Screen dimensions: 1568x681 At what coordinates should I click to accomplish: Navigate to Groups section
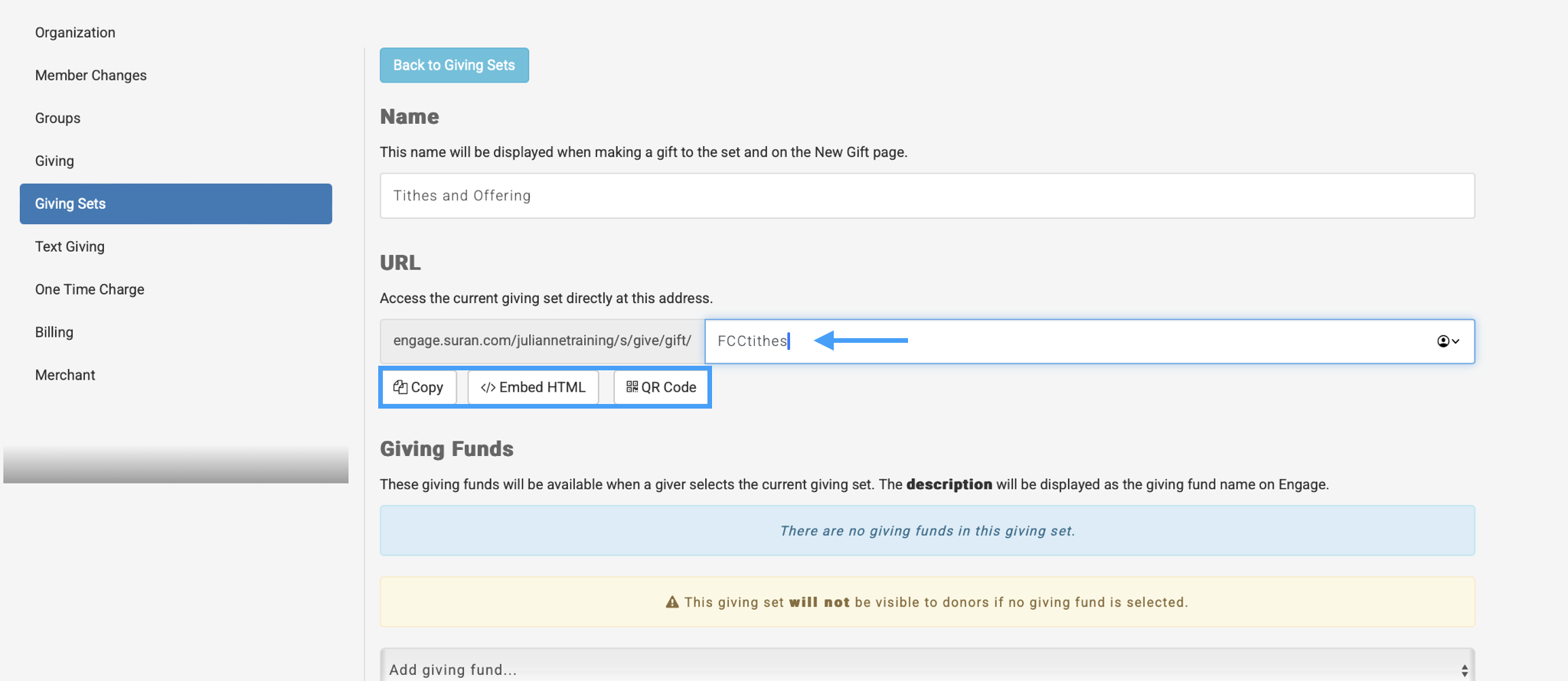(x=57, y=118)
